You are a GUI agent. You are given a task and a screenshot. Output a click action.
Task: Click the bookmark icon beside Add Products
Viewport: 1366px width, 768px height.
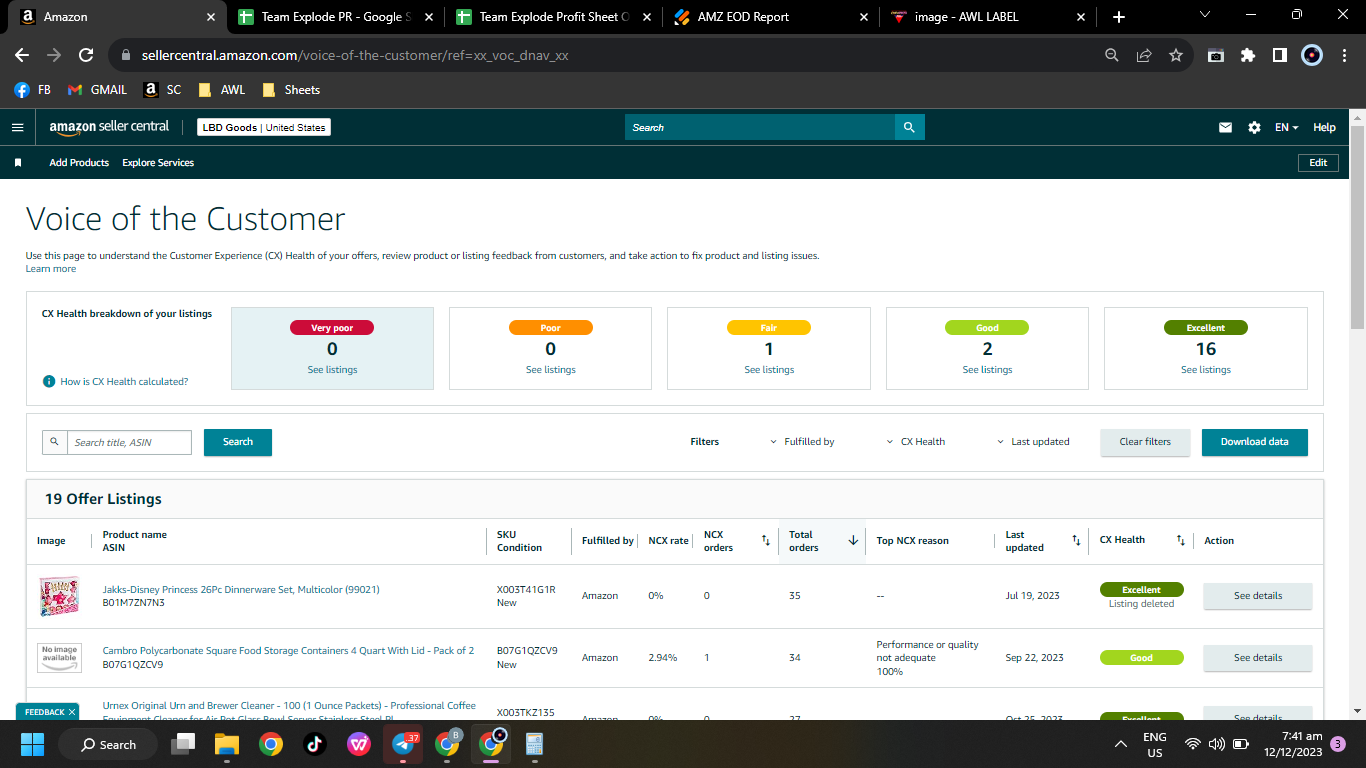click(x=18, y=163)
